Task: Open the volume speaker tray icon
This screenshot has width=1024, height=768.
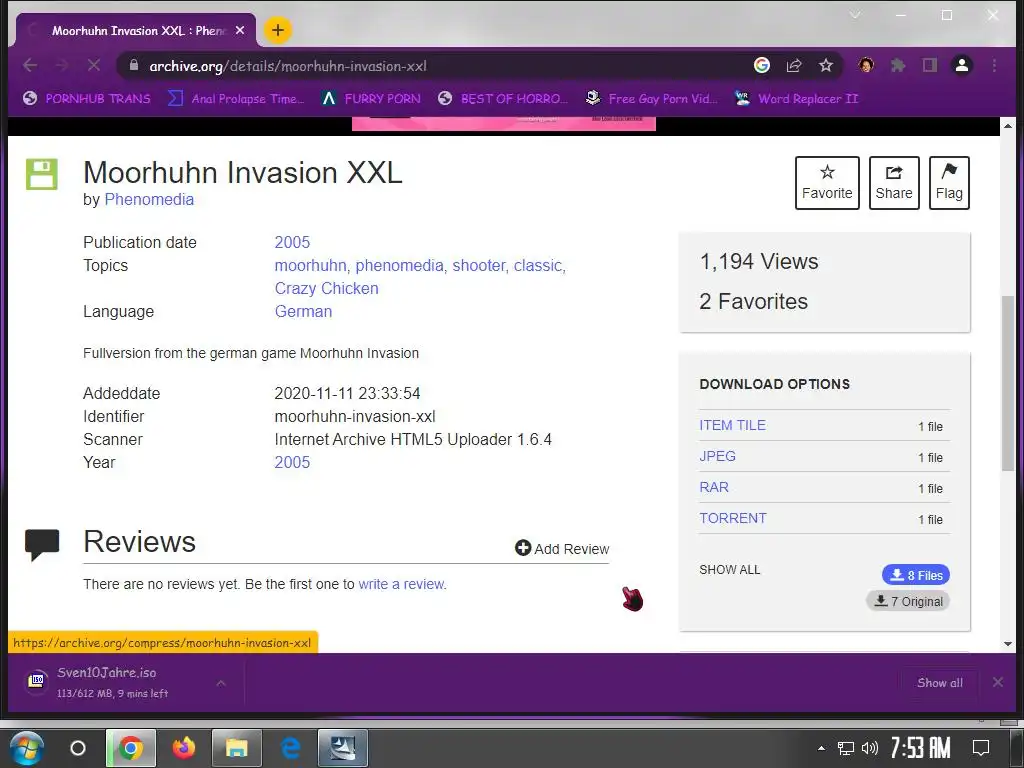Action: pyautogui.click(x=869, y=748)
